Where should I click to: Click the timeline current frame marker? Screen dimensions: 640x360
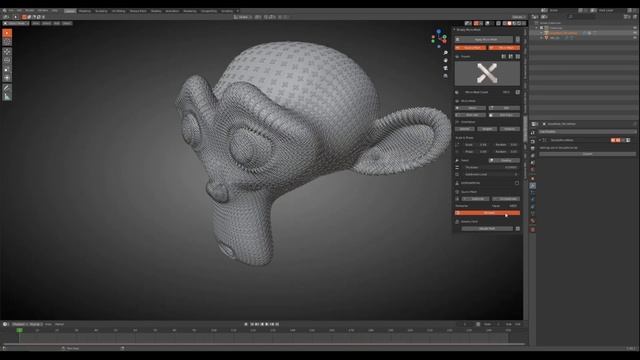pos(19,330)
